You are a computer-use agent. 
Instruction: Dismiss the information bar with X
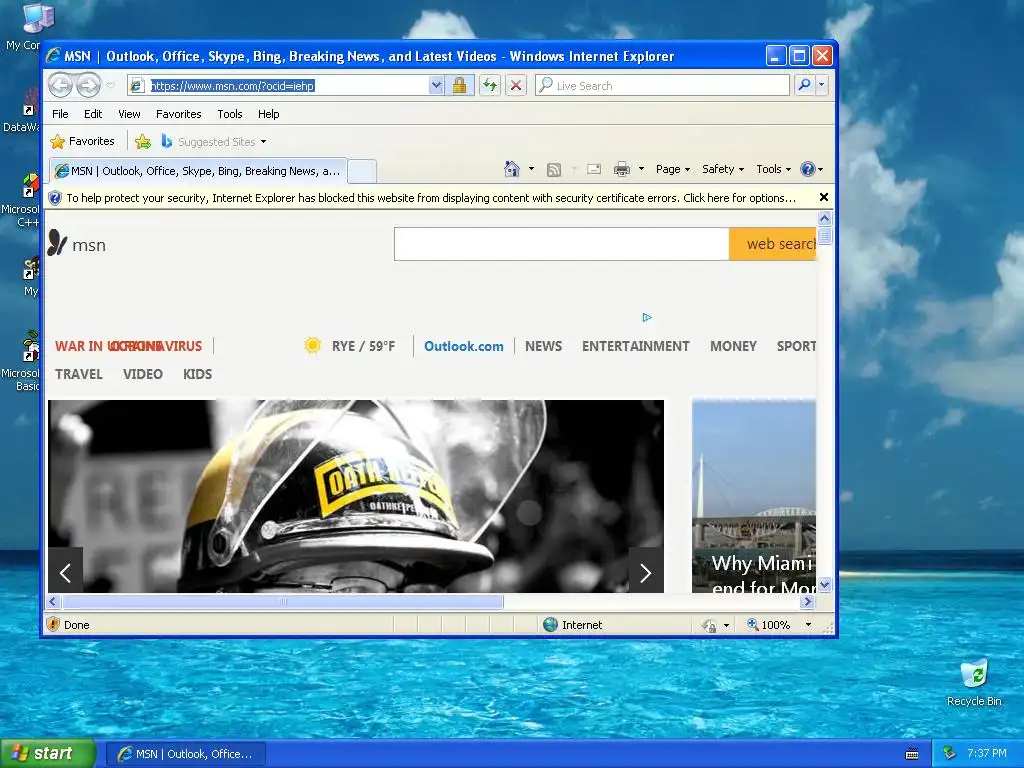(824, 197)
